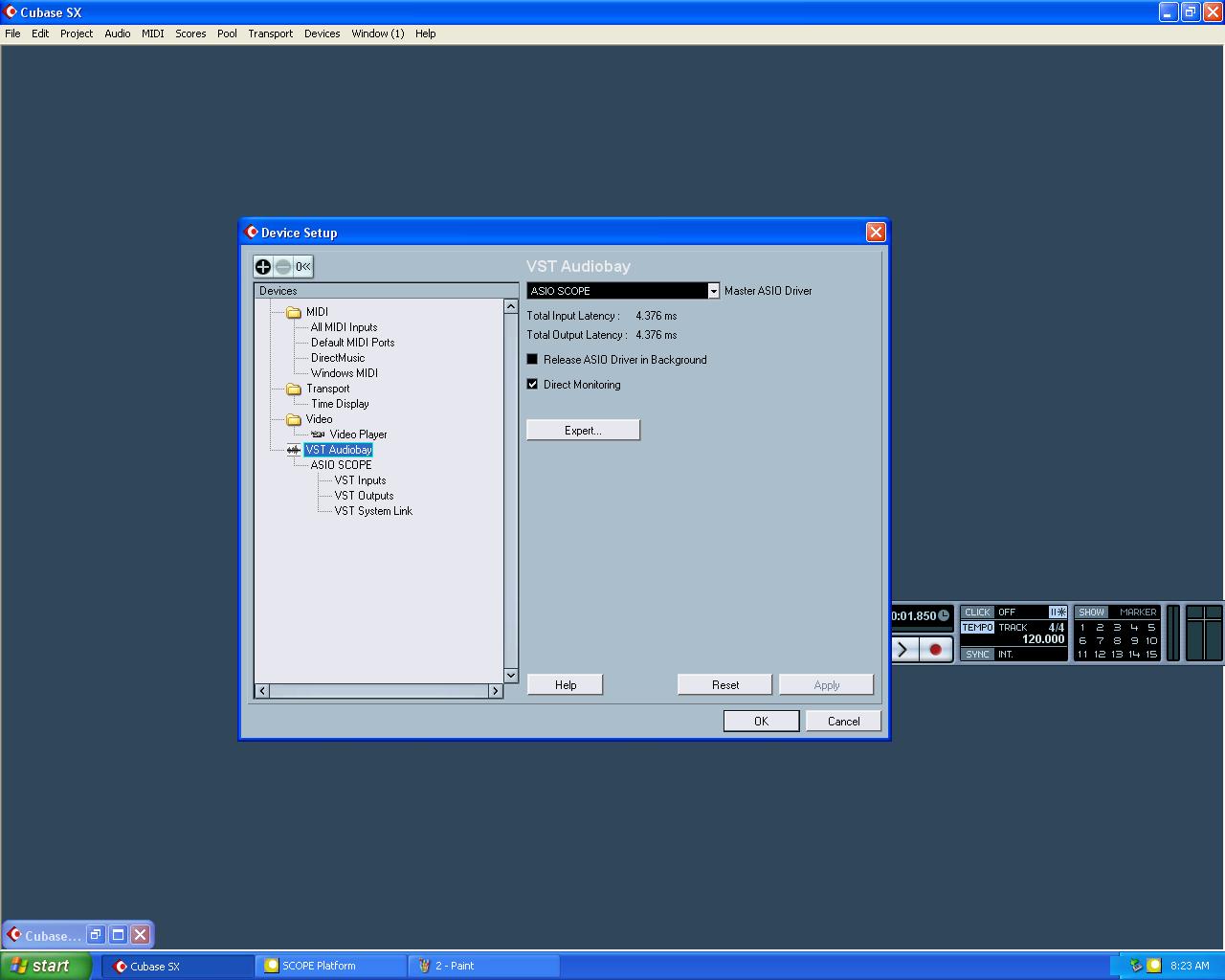Click the precount icon beside CLICK
Image resolution: width=1225 pixels, height=980 pixels.
(x=1058, y=612)
